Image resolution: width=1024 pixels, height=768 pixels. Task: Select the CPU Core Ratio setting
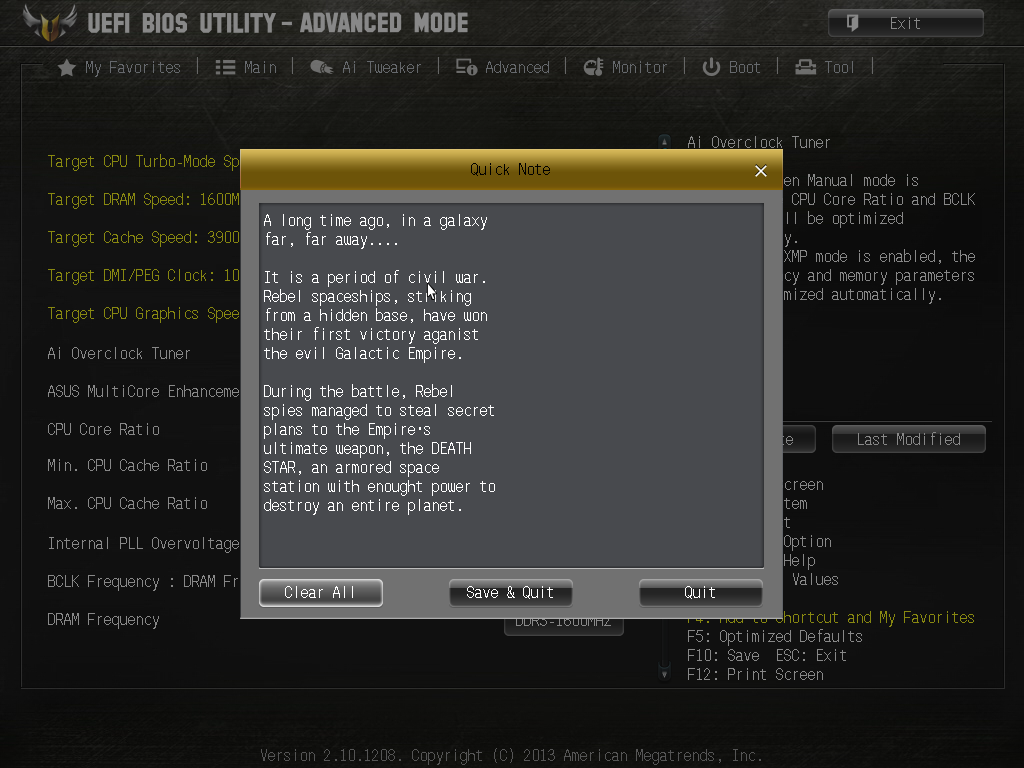tap(103, 429)
